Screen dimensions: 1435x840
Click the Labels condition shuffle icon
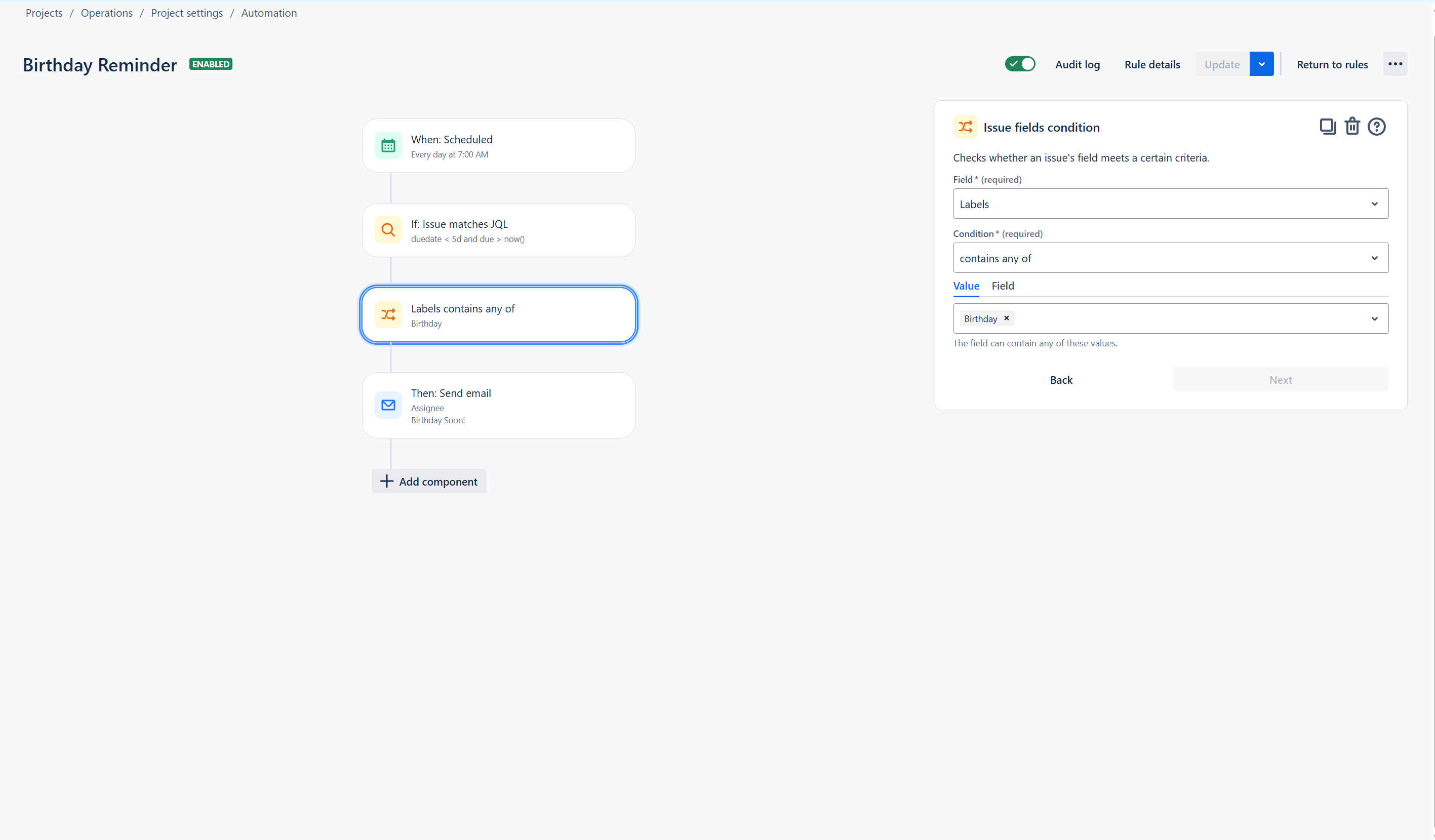point(388,315)
